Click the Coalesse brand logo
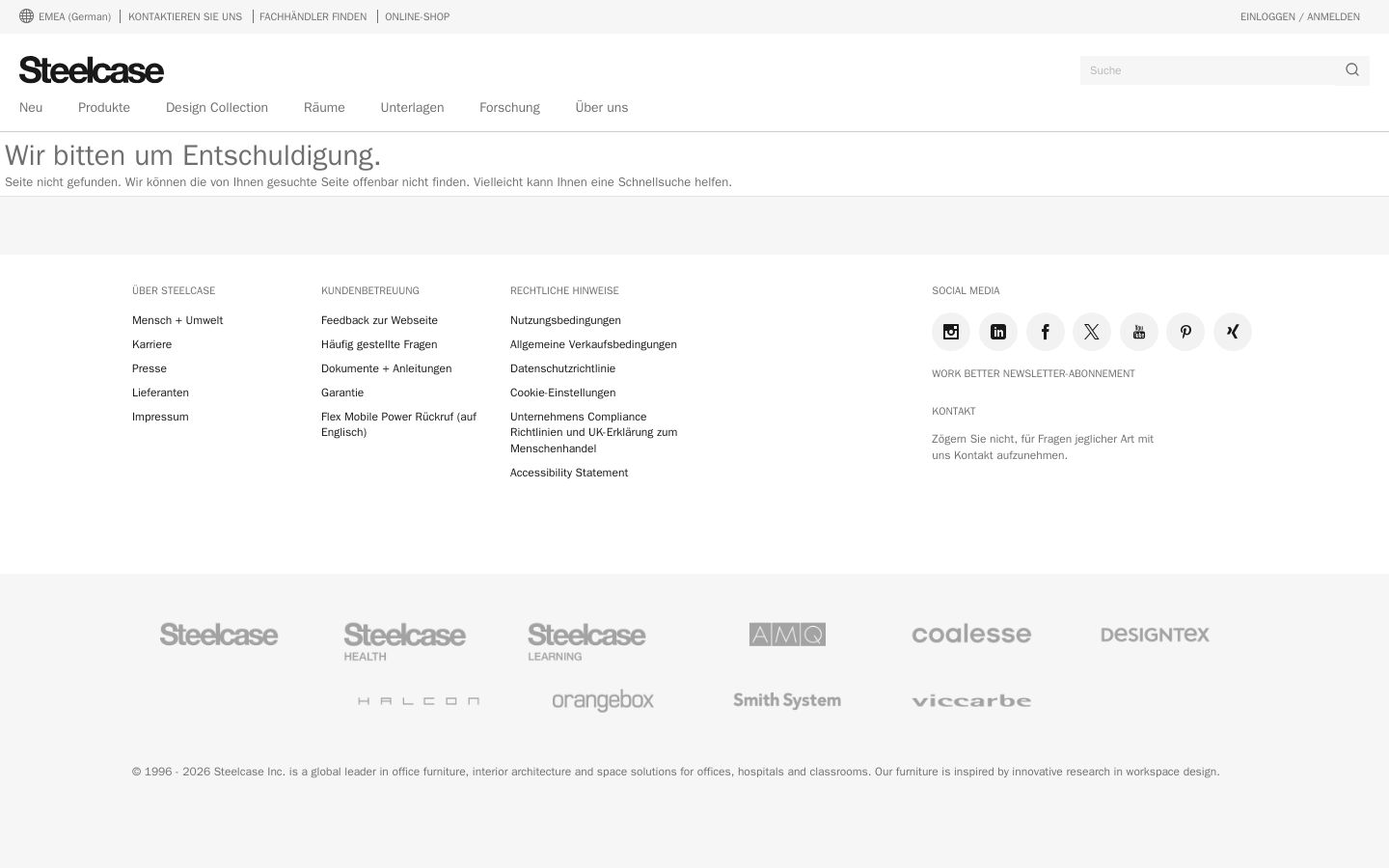The image size is (1389, 868). point(971,635)
